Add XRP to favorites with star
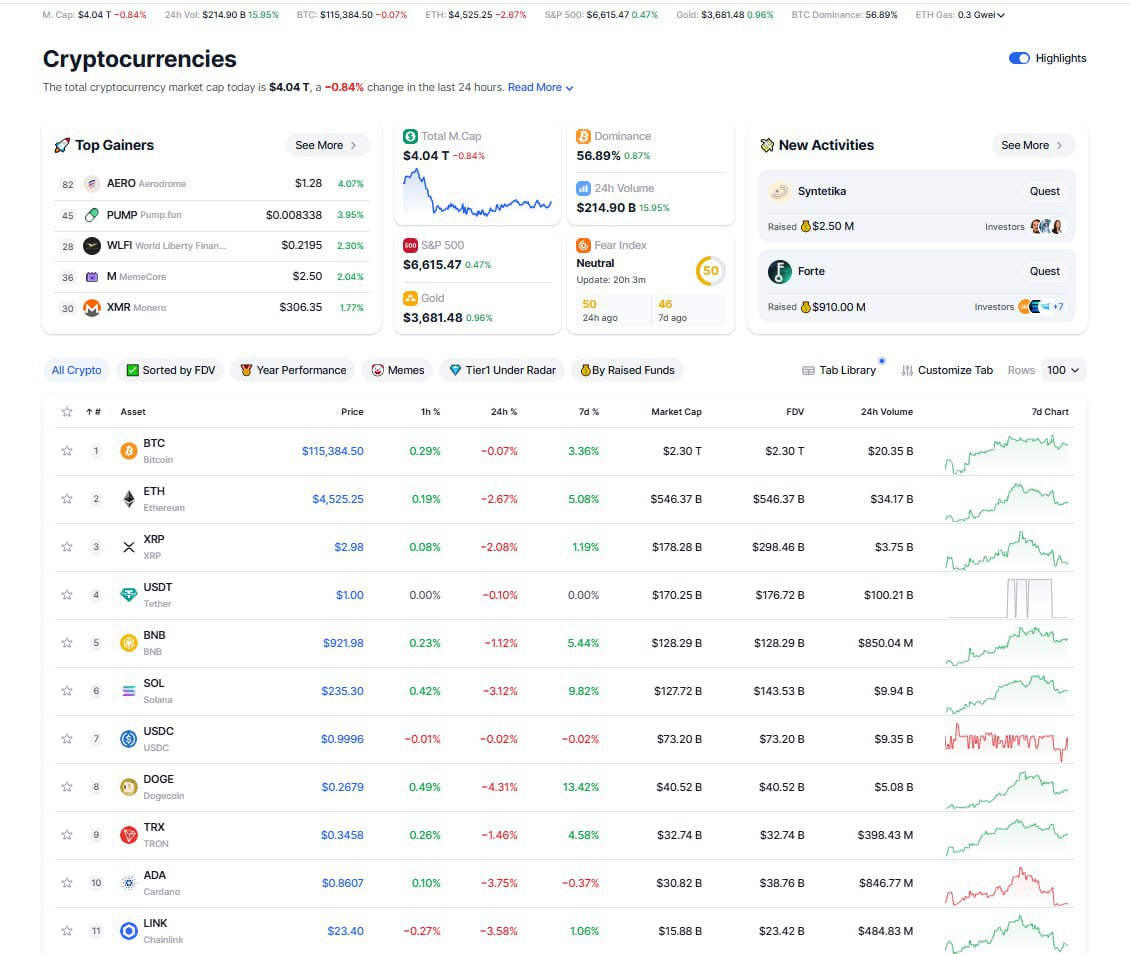Screen dimensions: 1130x954 67,547
